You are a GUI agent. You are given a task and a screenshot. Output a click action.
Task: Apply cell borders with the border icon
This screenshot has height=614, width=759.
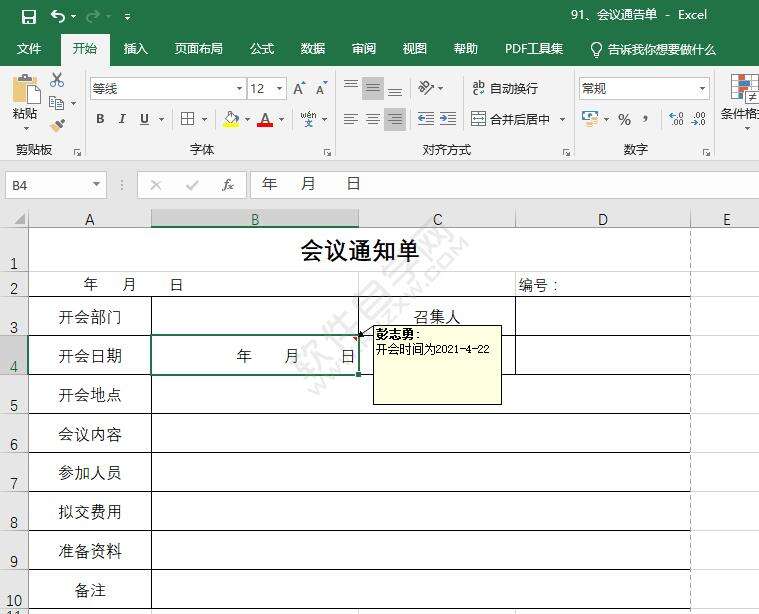[187, 119]
